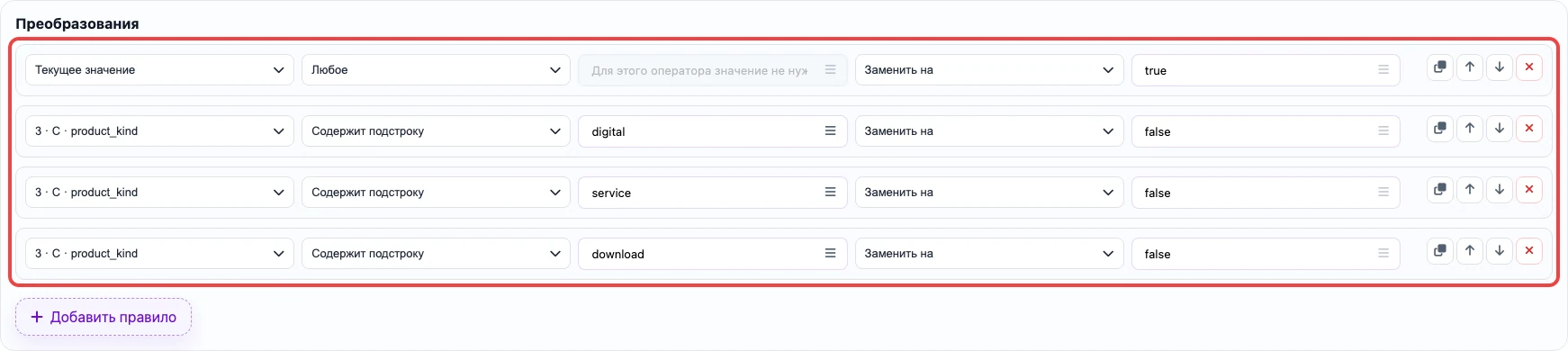Screen dimensions: 1568x351
Task: Delete the digital substring rule
Action: point(1529,129)
